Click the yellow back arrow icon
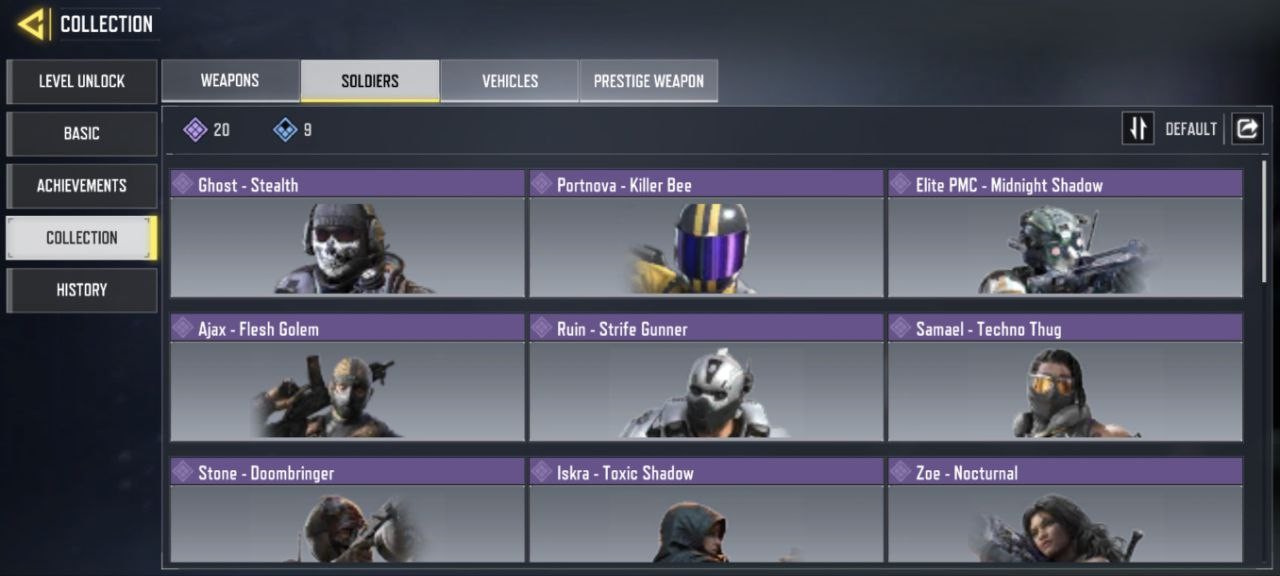This screenshot has height=576, width=1280. pyautogui.click(x=31, y=24)
